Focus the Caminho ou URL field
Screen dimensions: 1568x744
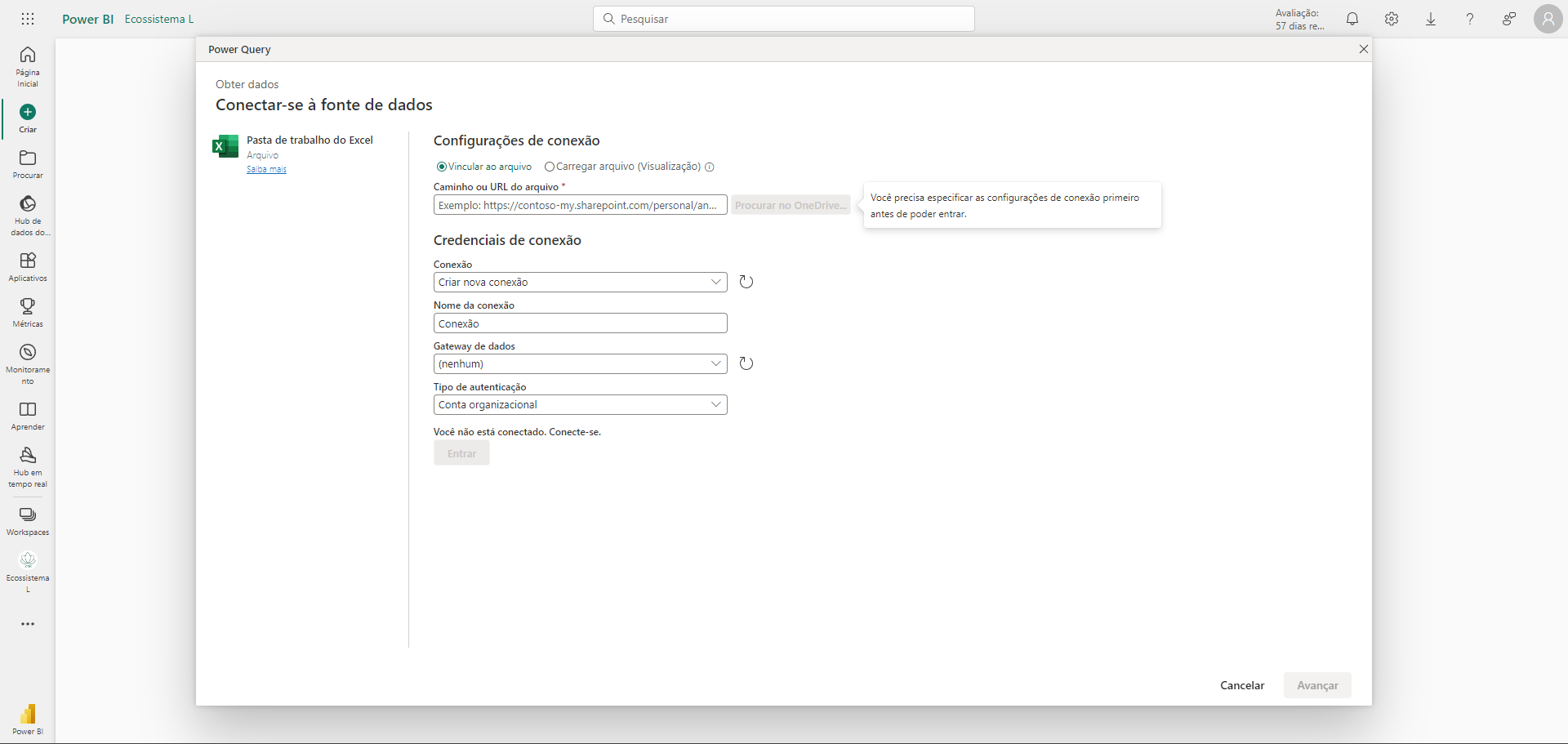581,205
